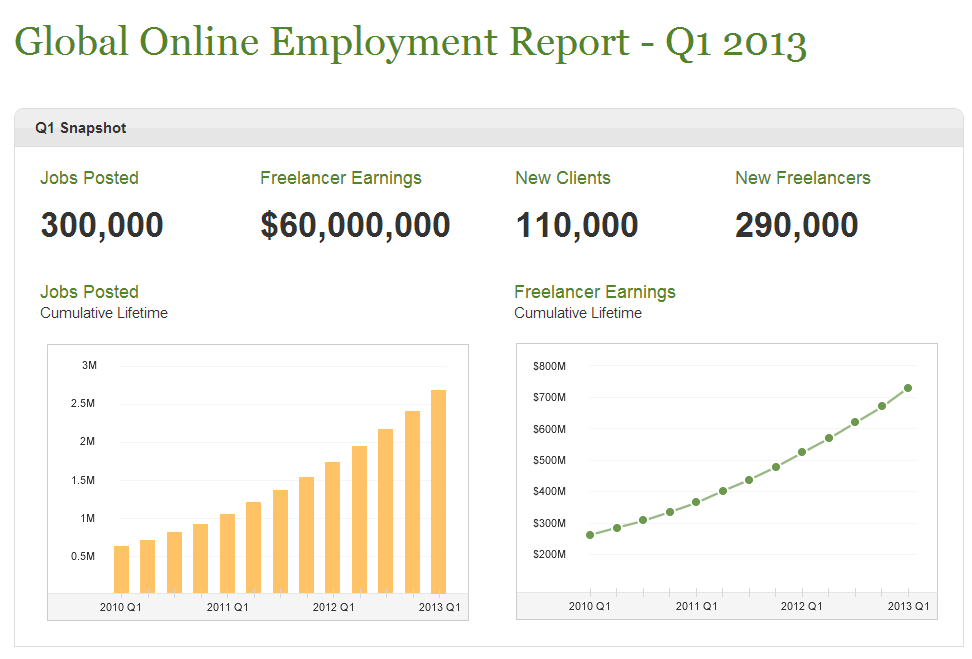Click the last line chart point at 2013 Q1
The height and width of the screenshot is (659, 972).
[x=908, y=388]
